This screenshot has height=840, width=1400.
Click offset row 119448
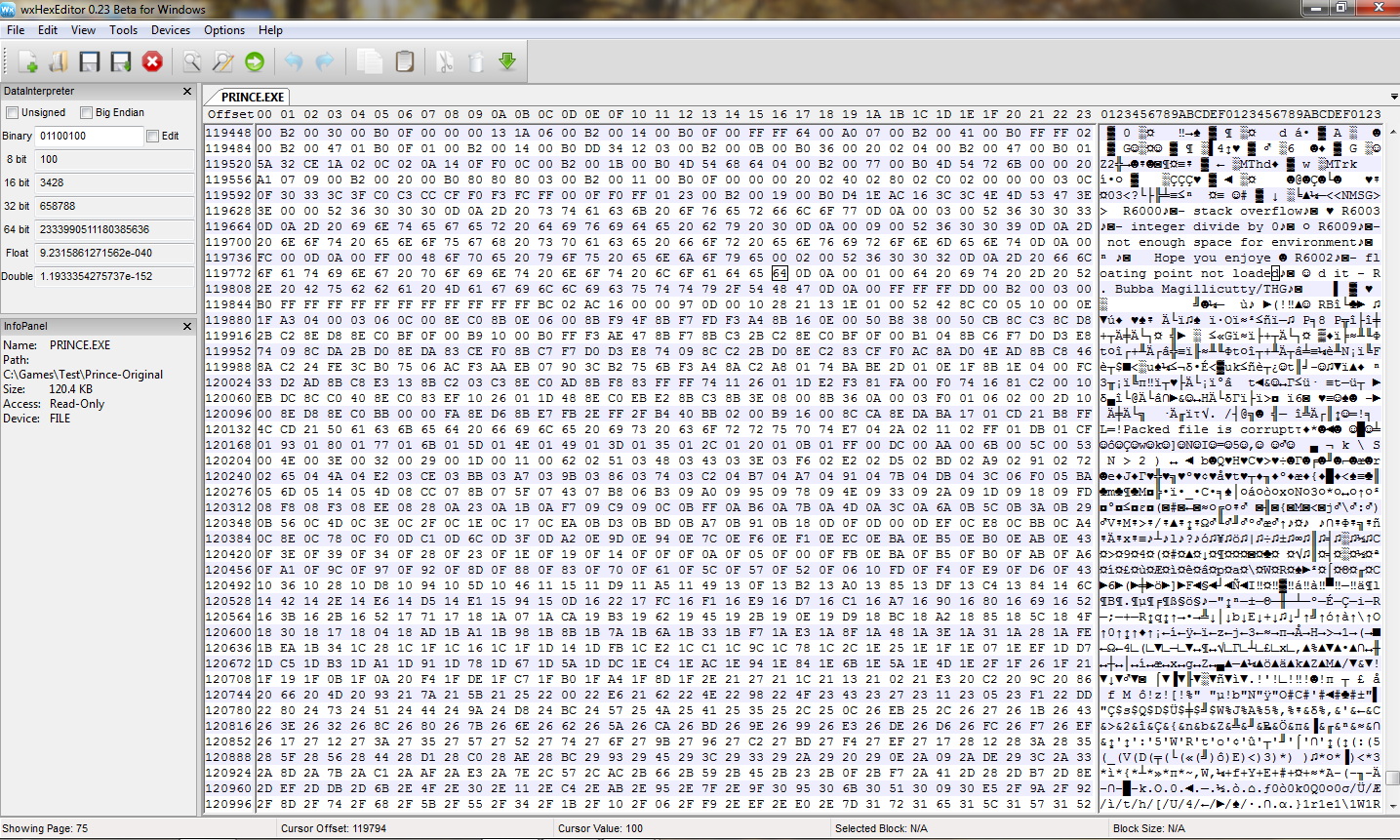click(228, 133)
